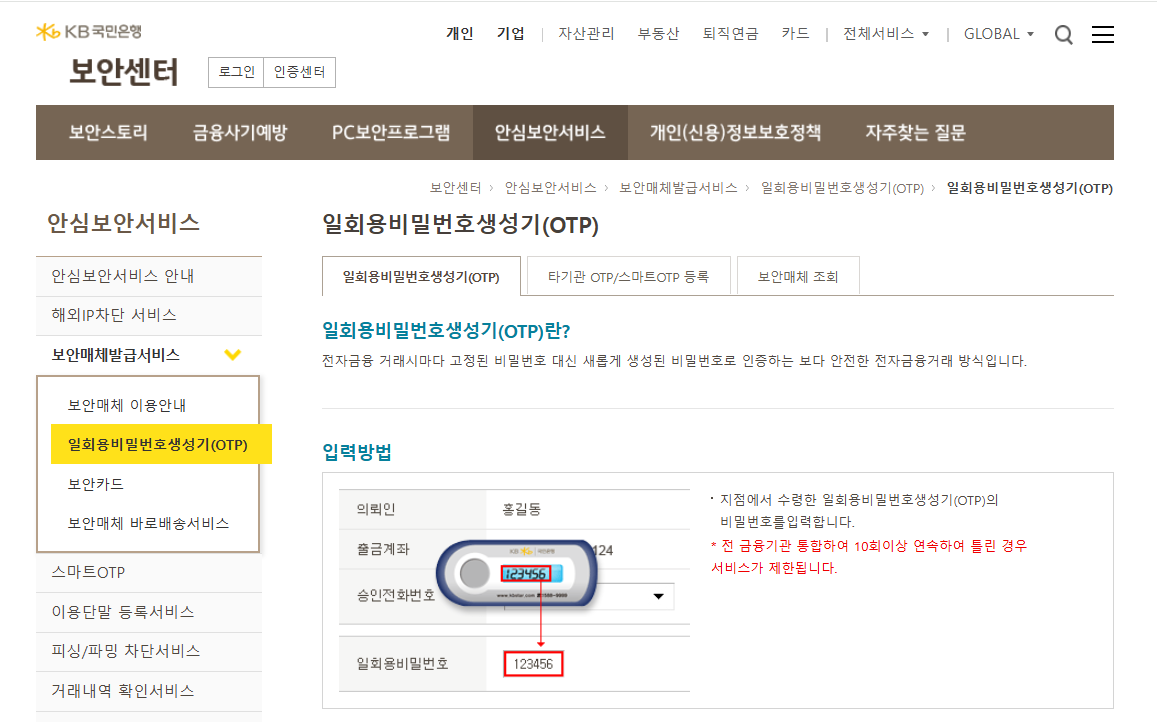Click the 로그인 button

pos(234,72)
